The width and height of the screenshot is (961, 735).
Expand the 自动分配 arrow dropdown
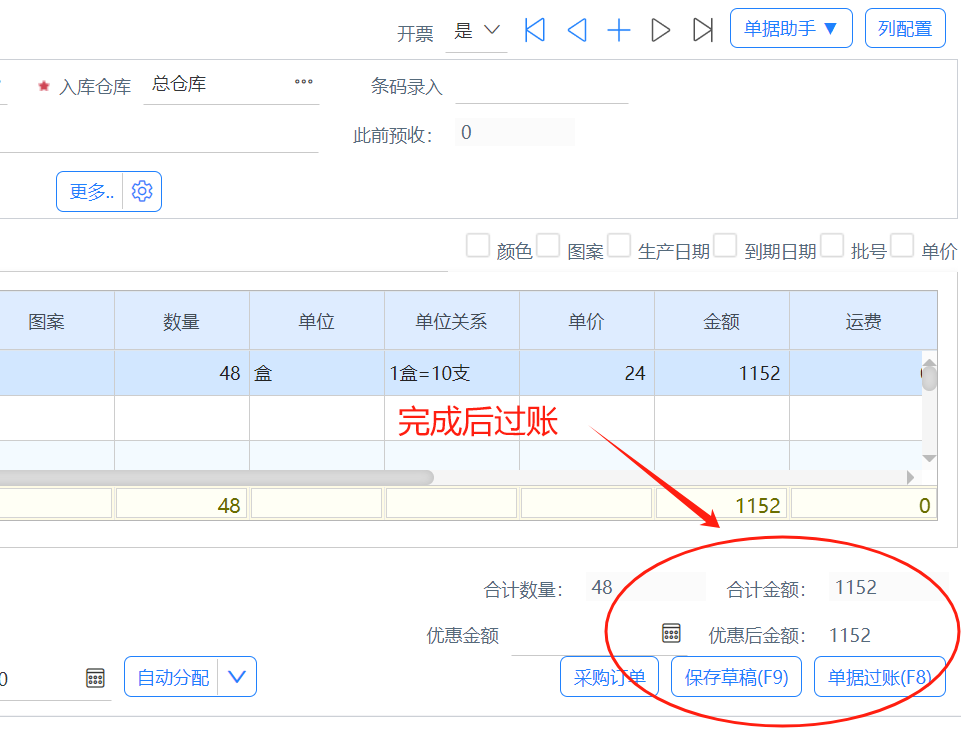click(237, 677)
